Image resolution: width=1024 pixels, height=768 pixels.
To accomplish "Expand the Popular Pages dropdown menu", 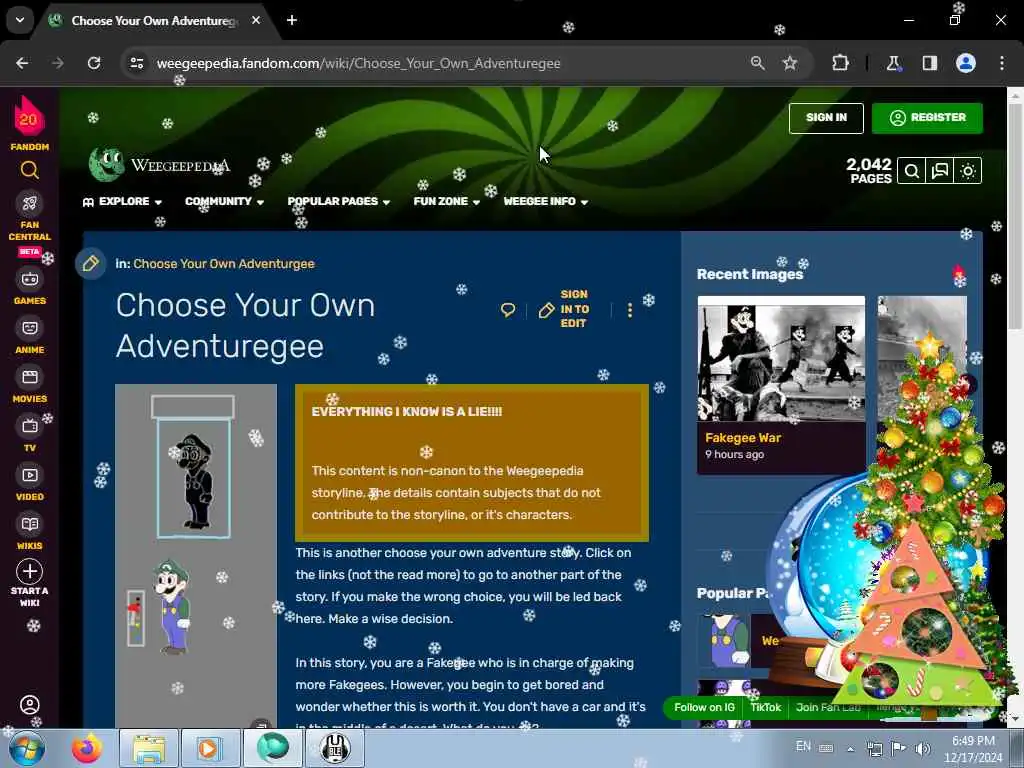I will pos(338,201).
